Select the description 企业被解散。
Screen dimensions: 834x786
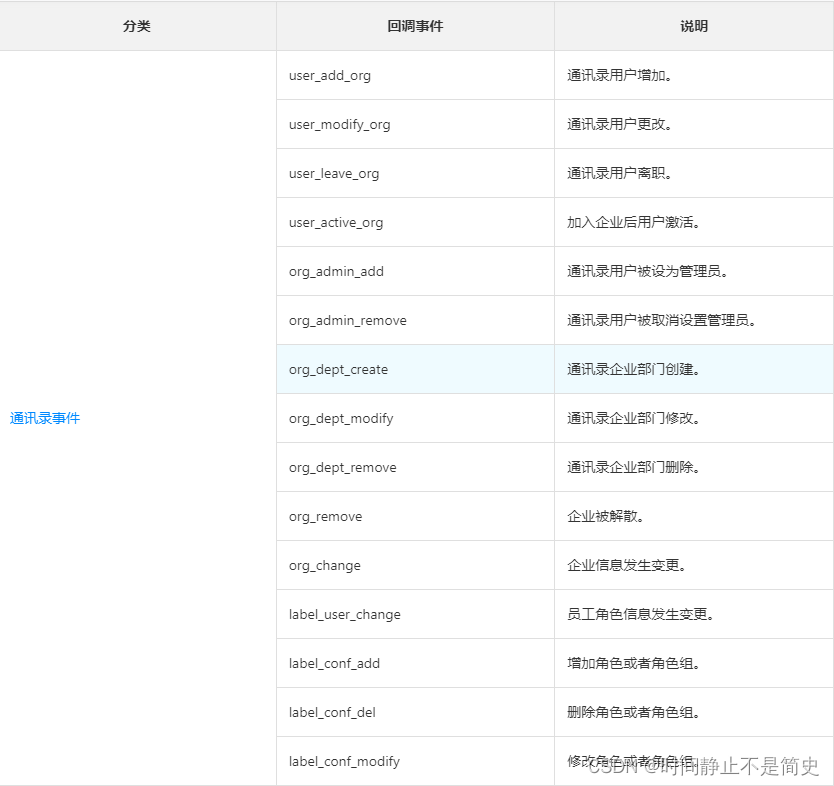606,516
